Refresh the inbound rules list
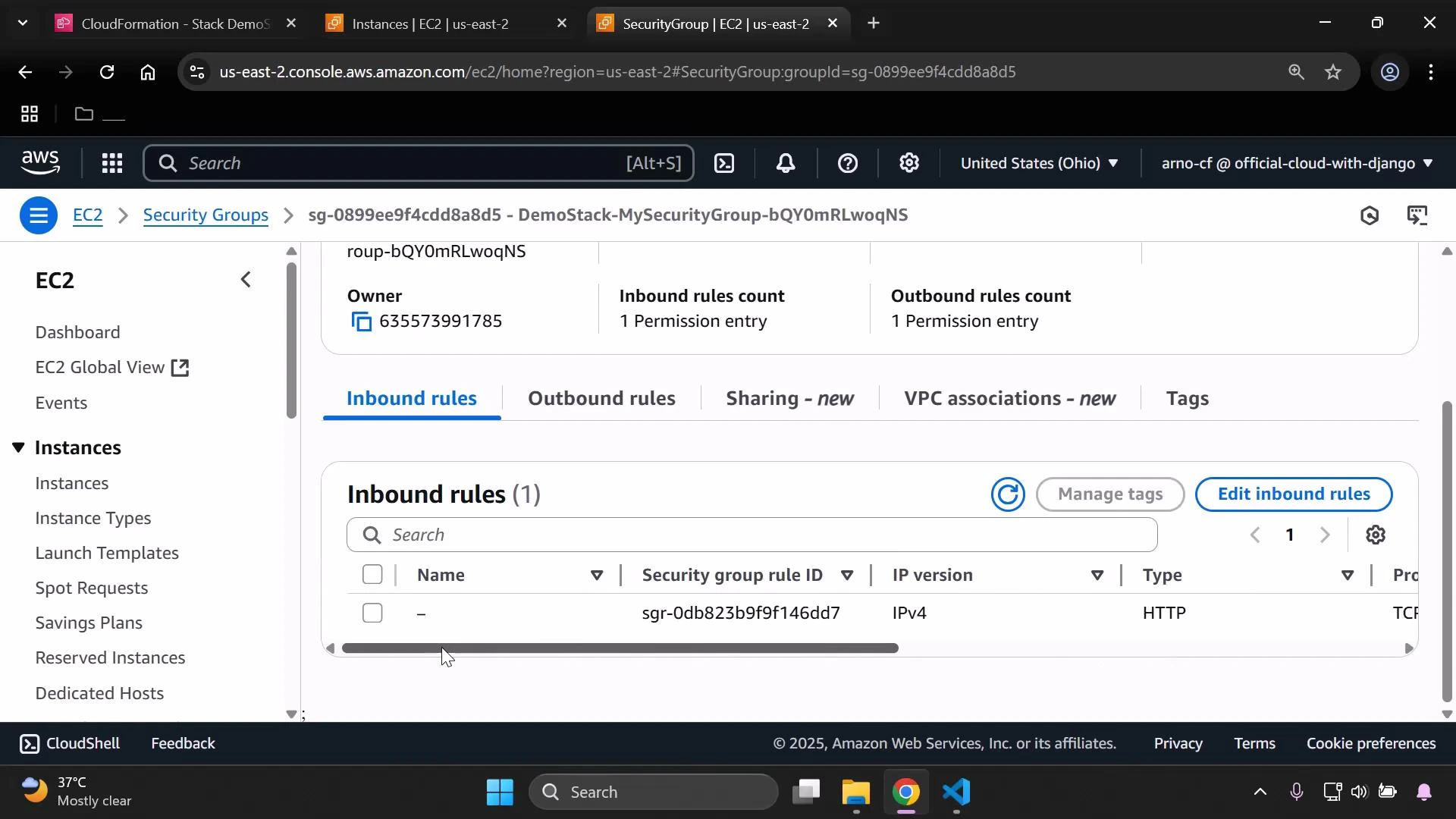1456x819 pixels. click(1008, 494)
